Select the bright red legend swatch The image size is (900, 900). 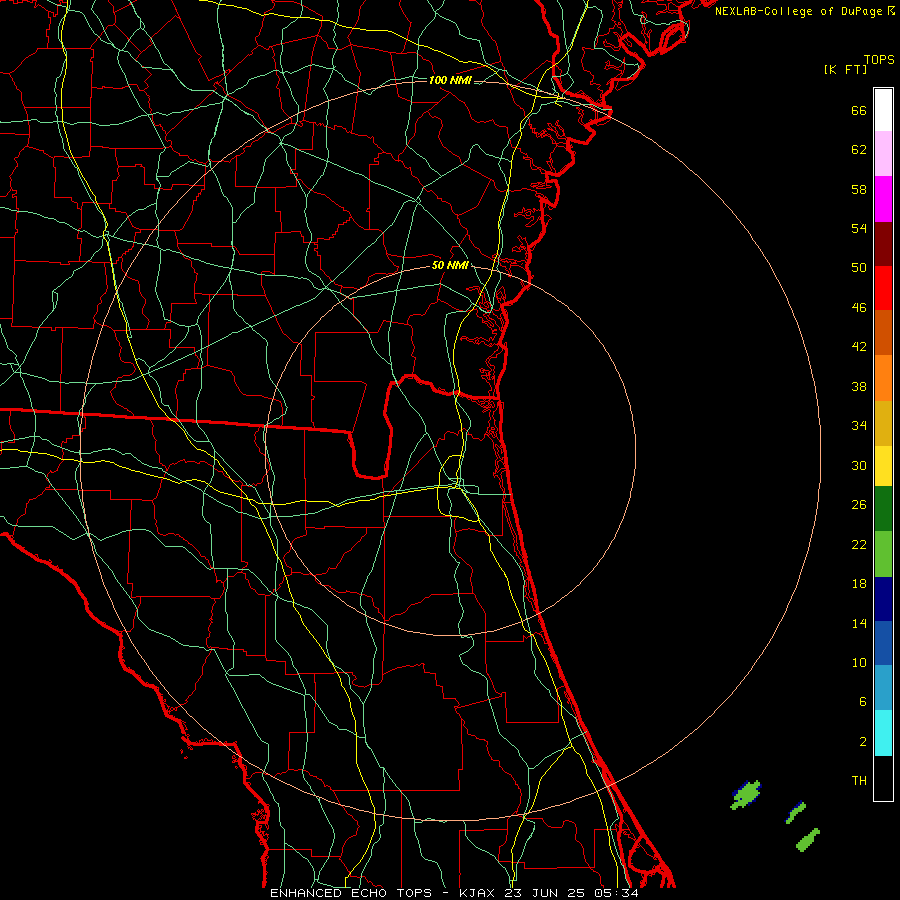[x=883, y=288]
